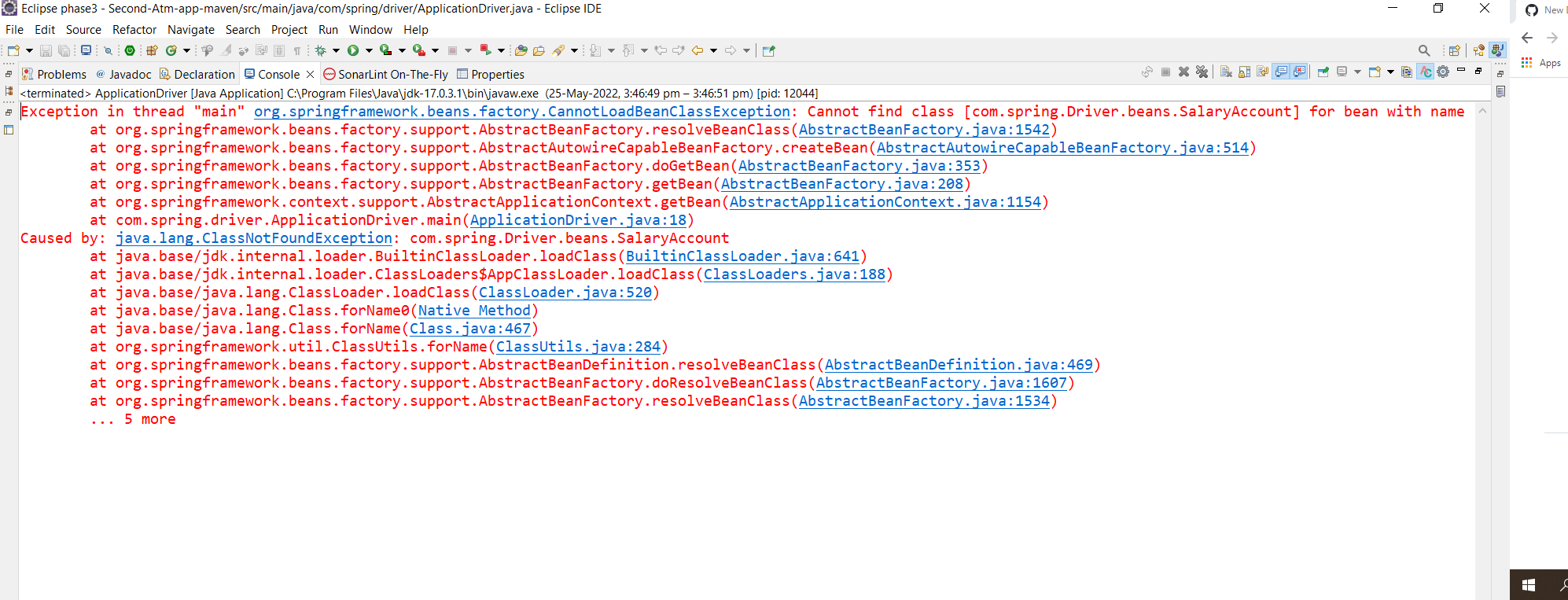Click the Open Type icon
The width and height of the screenshot is (1568, 600).
tap(521, 50)
